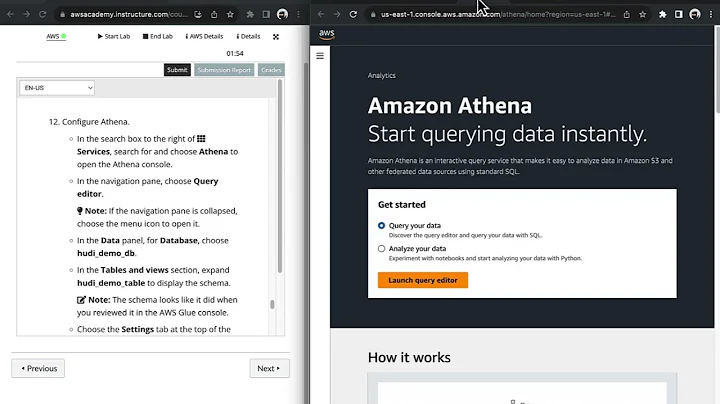
Task: Click the '12. Configure Athena.' step text
Action: (x=89, y=122)
